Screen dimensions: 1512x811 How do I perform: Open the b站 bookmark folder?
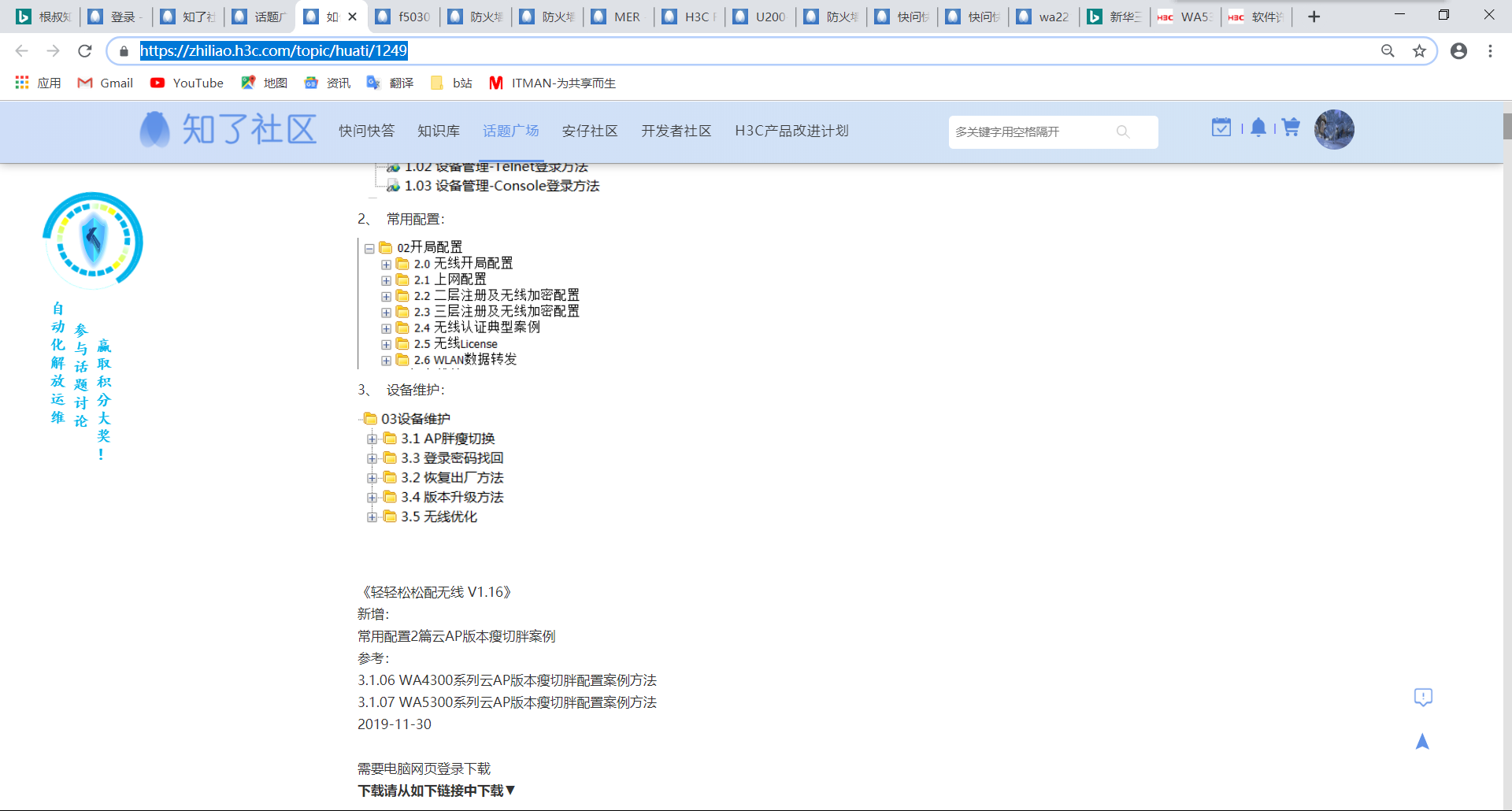point(451,83)
